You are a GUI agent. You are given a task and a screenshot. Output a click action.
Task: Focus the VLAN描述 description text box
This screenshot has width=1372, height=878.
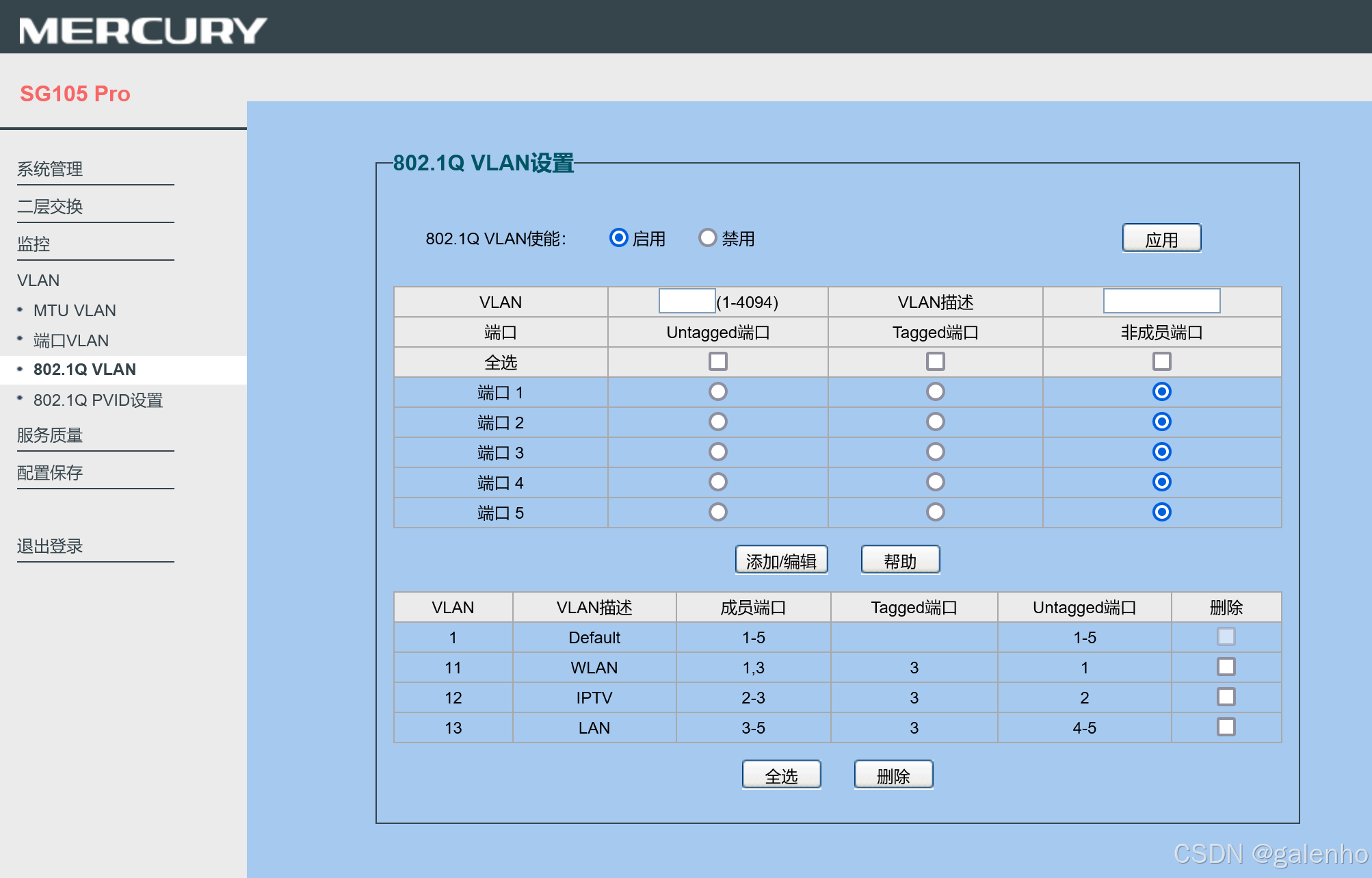pos(1161,301)
